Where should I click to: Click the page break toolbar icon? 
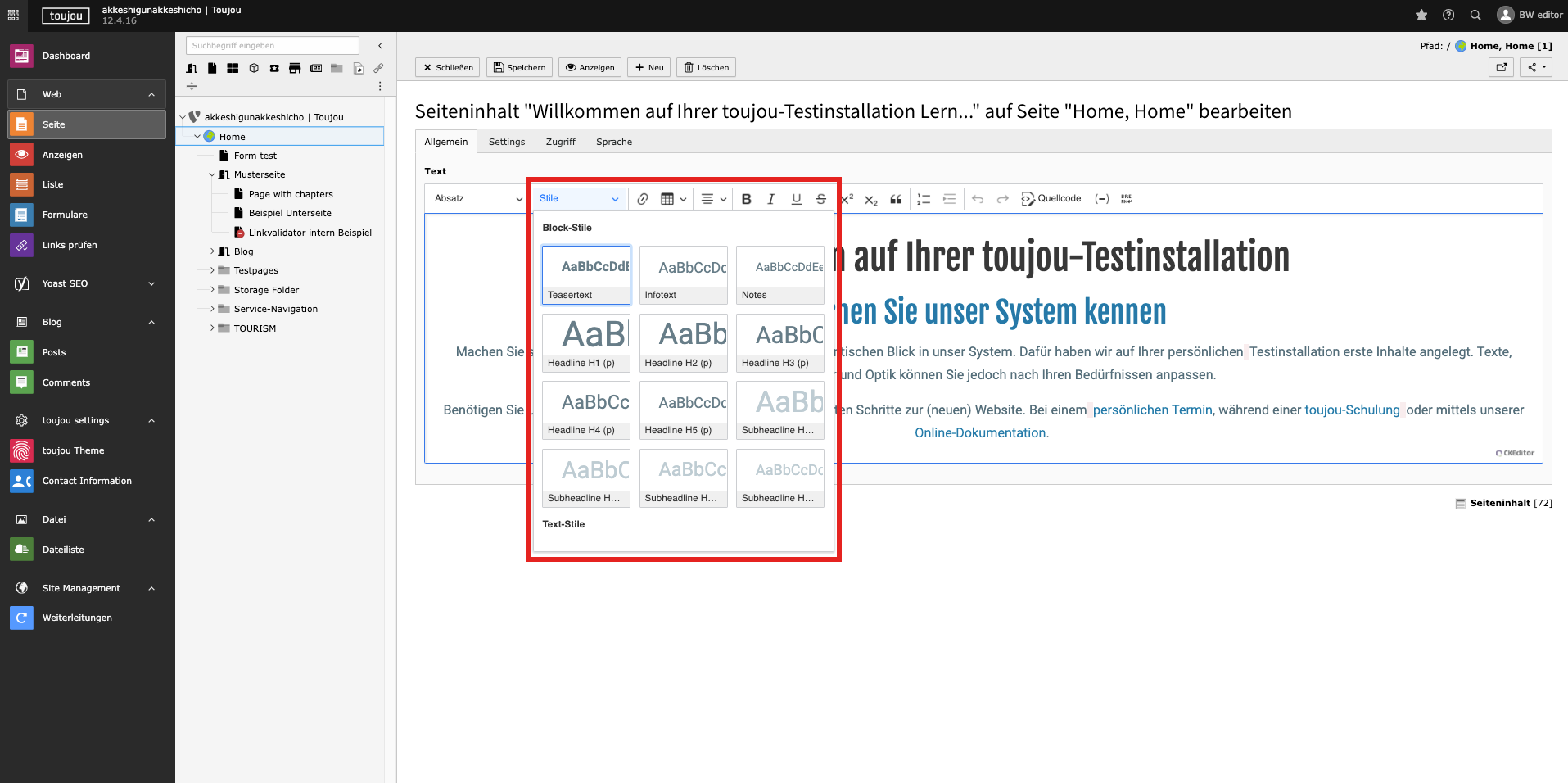click(x=1127, y=198)
